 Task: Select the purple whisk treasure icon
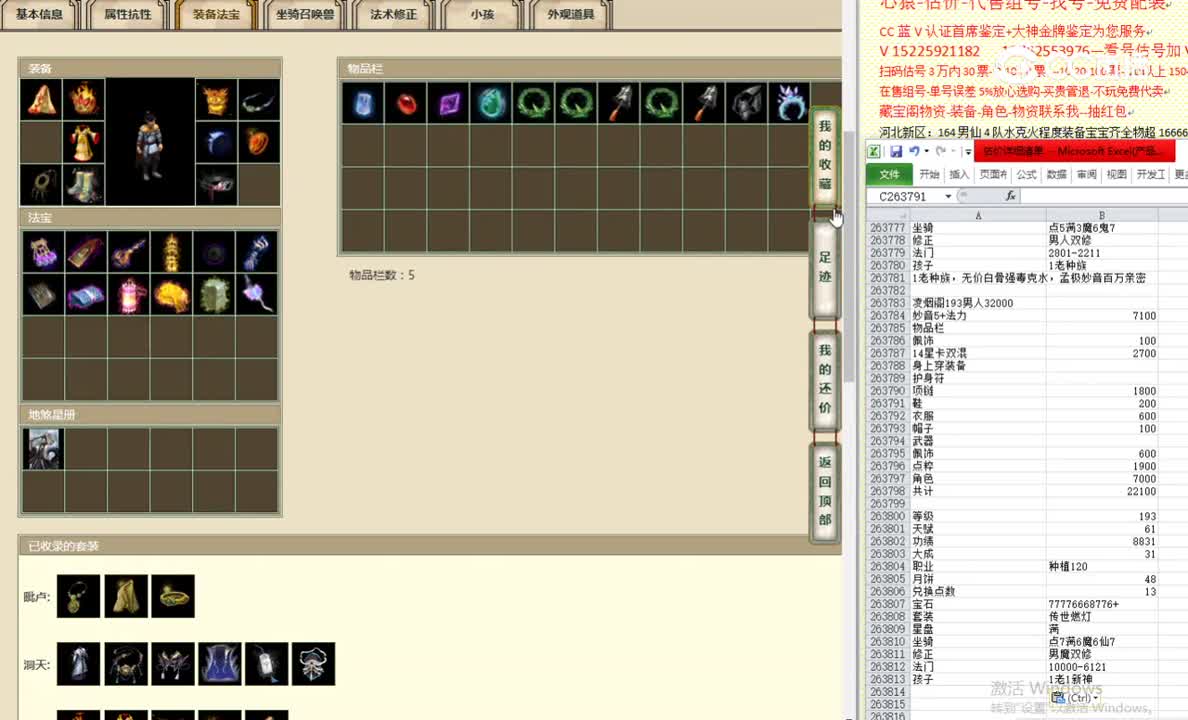coord(257,294)
